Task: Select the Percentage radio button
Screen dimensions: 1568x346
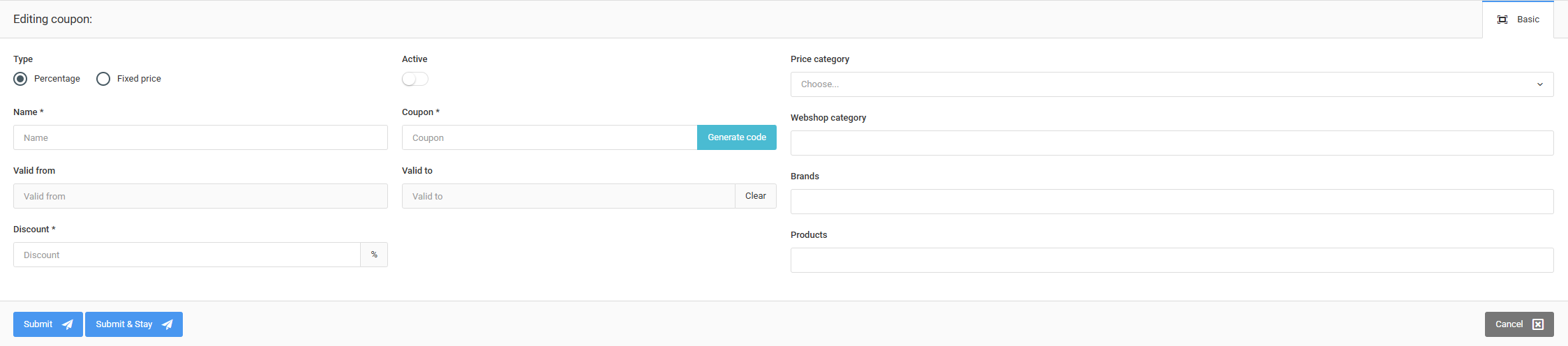Action: click(20, 79)
